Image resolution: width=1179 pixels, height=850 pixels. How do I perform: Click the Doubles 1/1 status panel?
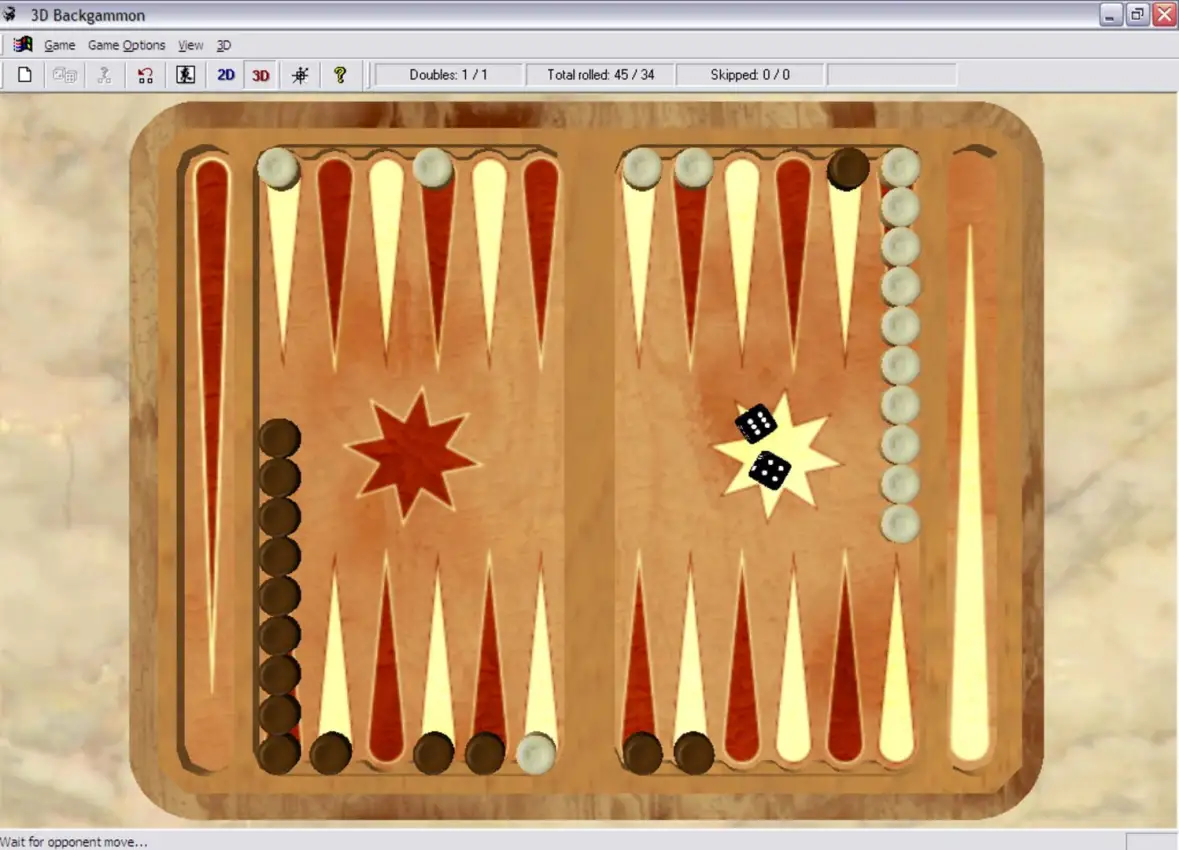point(449,74)
